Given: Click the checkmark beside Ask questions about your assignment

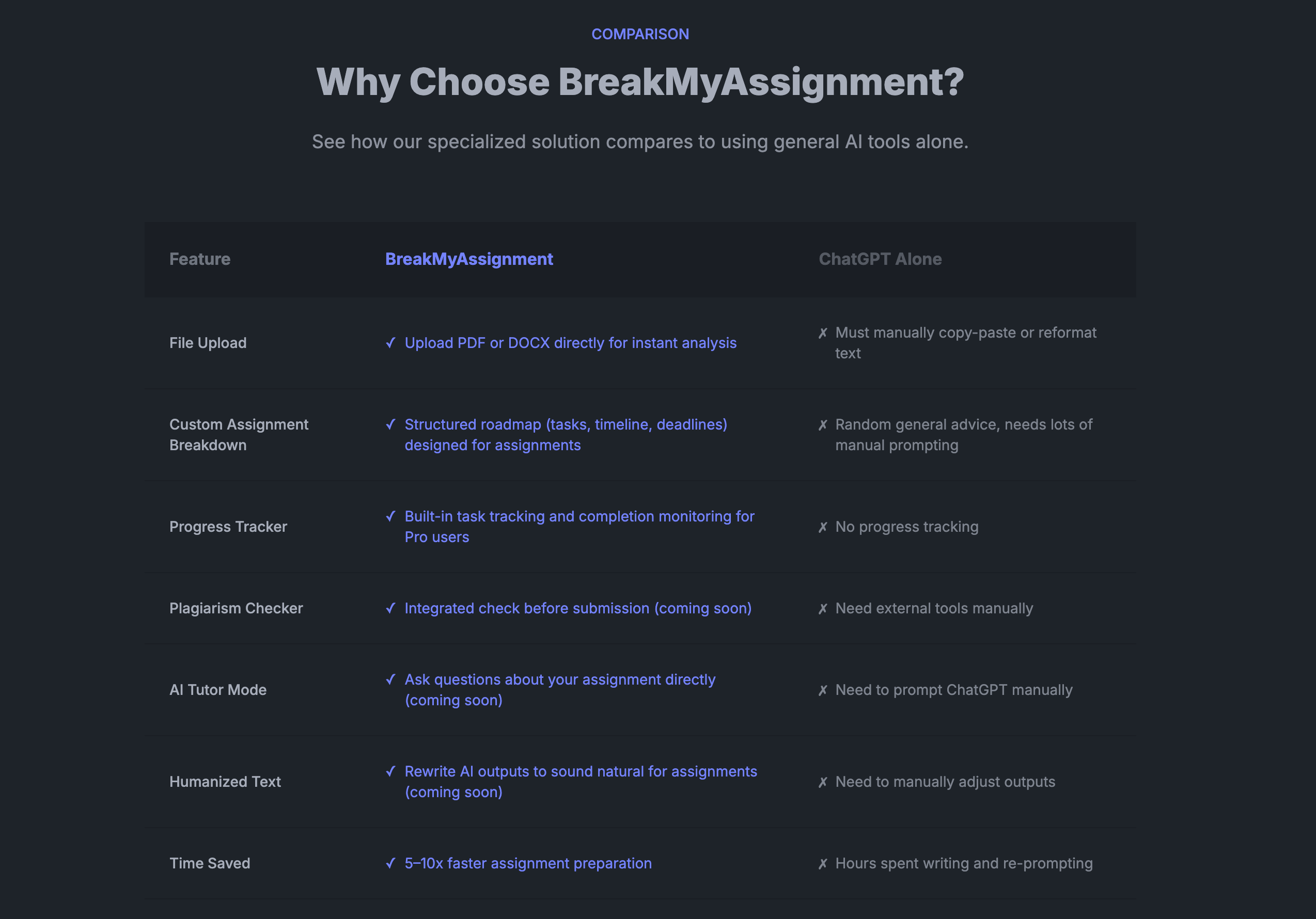Looking at the screenshot, I should tap(390, 679).
